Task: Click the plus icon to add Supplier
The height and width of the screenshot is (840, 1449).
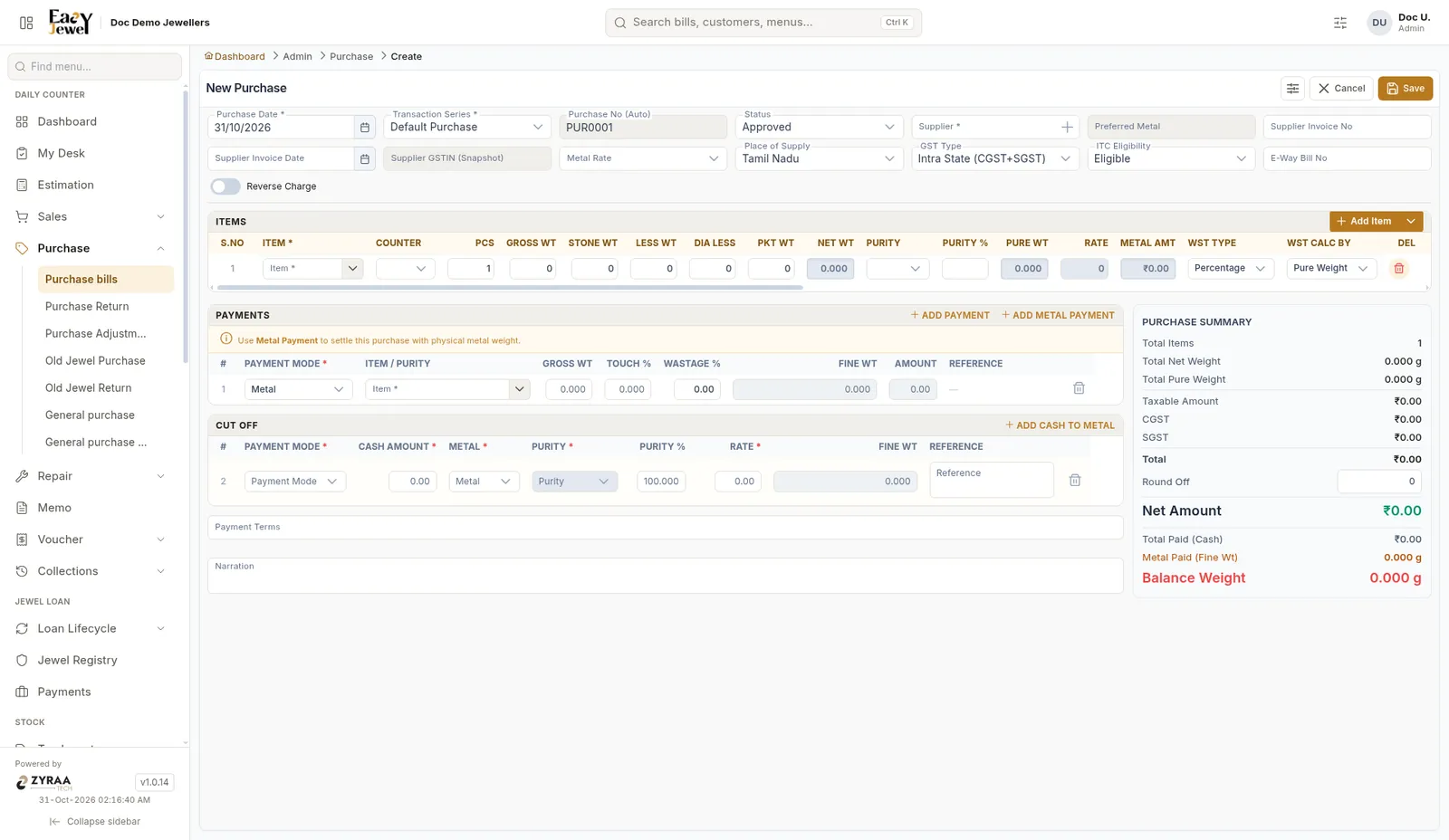Action: [1067, 128]
